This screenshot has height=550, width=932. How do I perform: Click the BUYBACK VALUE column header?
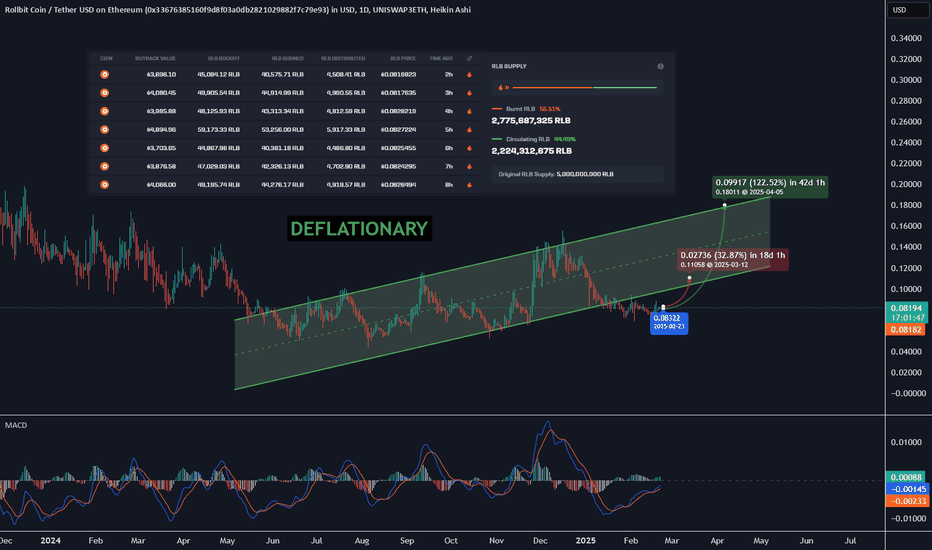[155, 58]
